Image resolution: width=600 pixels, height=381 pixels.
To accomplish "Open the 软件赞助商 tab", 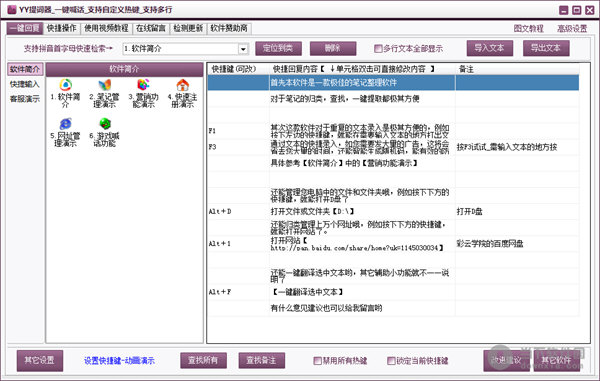I will [x=229, y=29].
